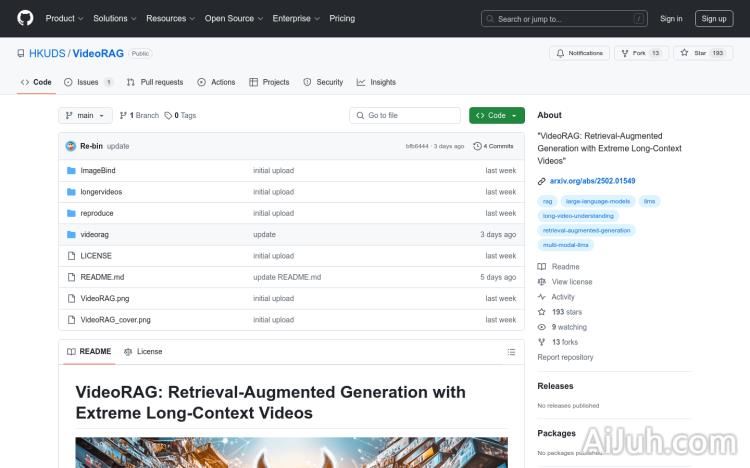Click the Sign up button
The height and width of the screenshot is (468, 750).
click(713, 18)
